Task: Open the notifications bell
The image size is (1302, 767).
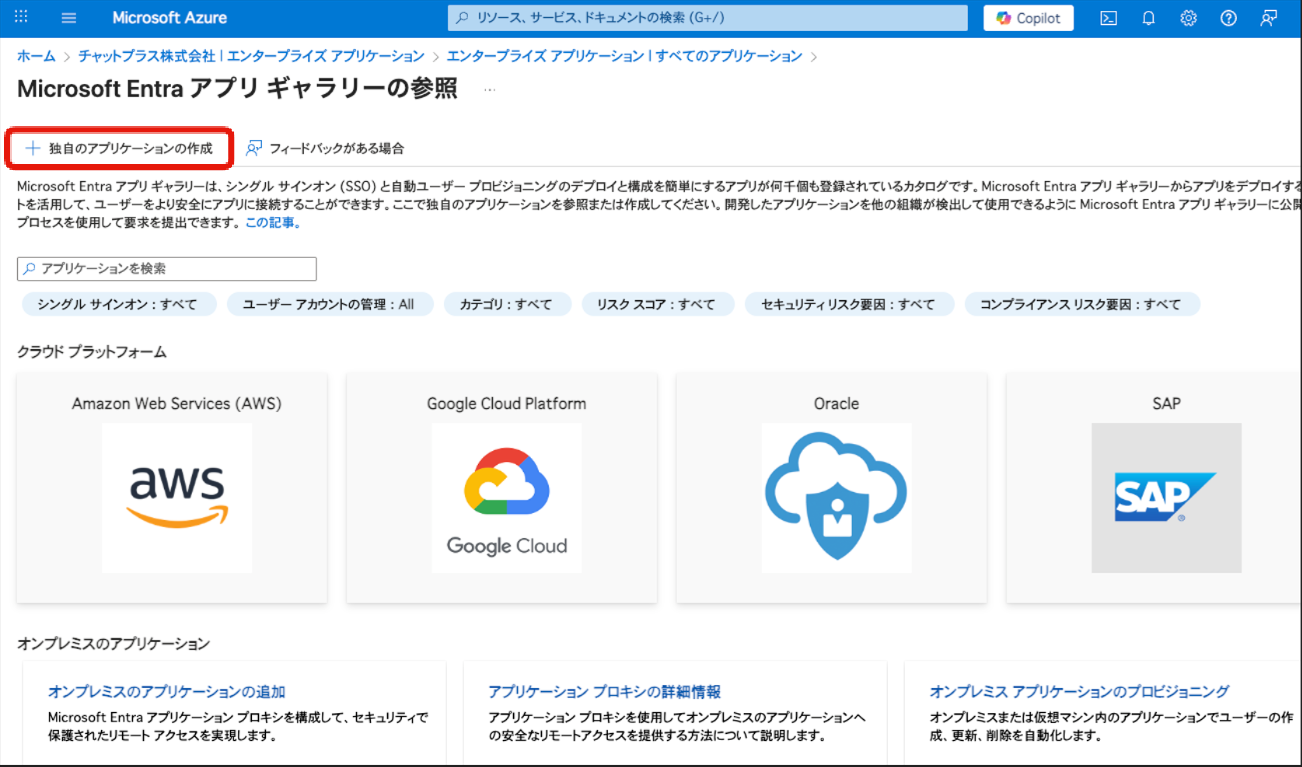Action: coord(1148,18)
